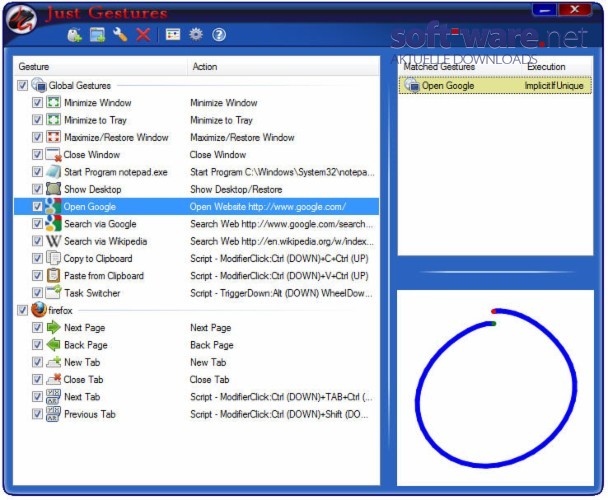Open the gesture list view toolbar icon
Screen dimensions: 608x500
173,35
